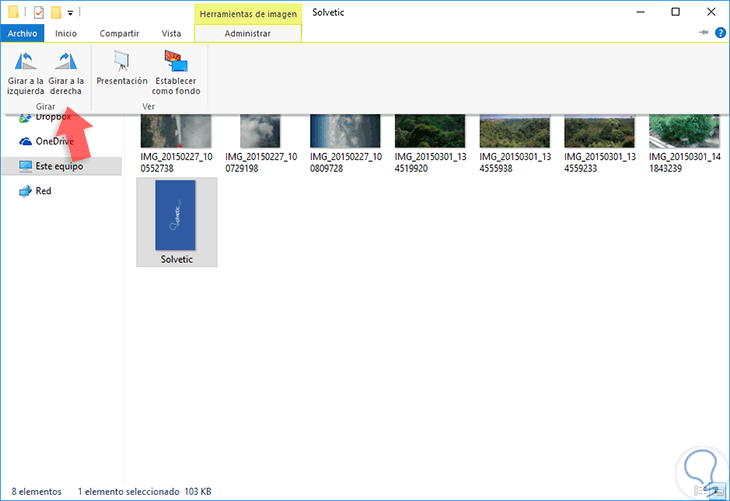Screen dimensions: 730x501
Task: Switch to the Compartir ribbon tab
Action: (119, 34)
